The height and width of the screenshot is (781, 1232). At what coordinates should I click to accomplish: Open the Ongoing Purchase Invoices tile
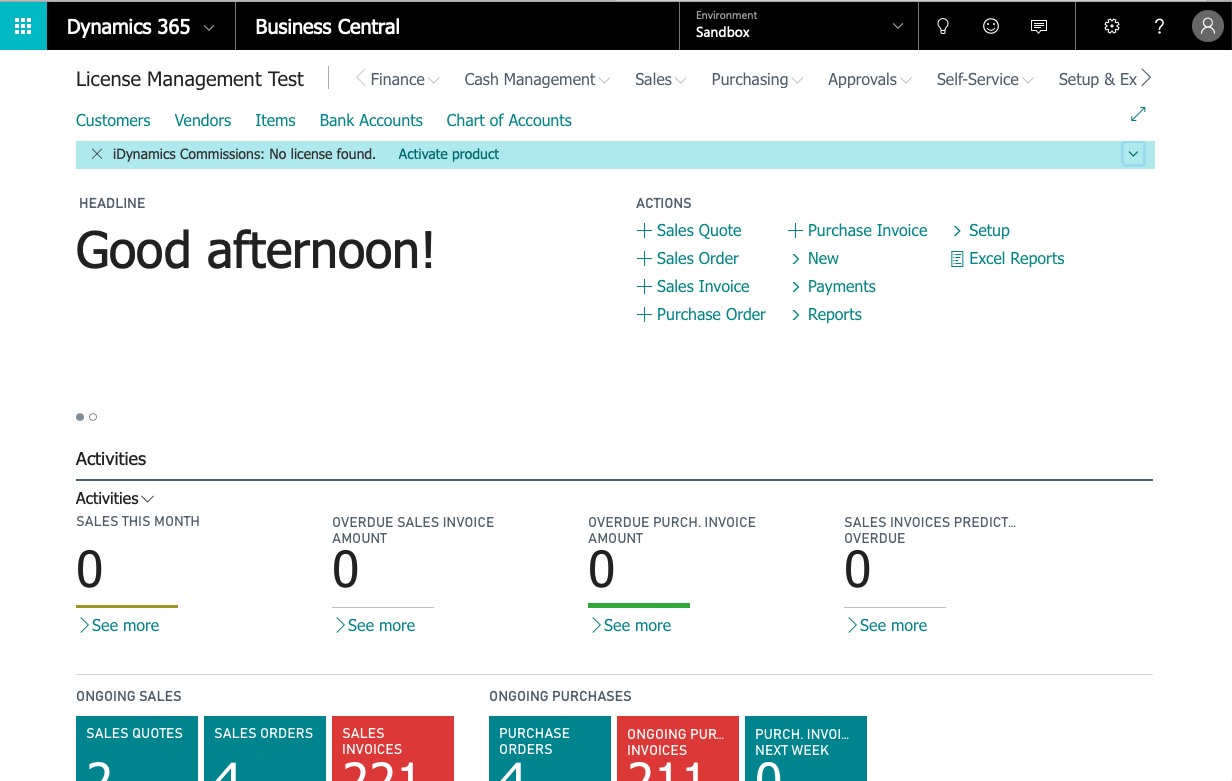(x=678, y=748)
